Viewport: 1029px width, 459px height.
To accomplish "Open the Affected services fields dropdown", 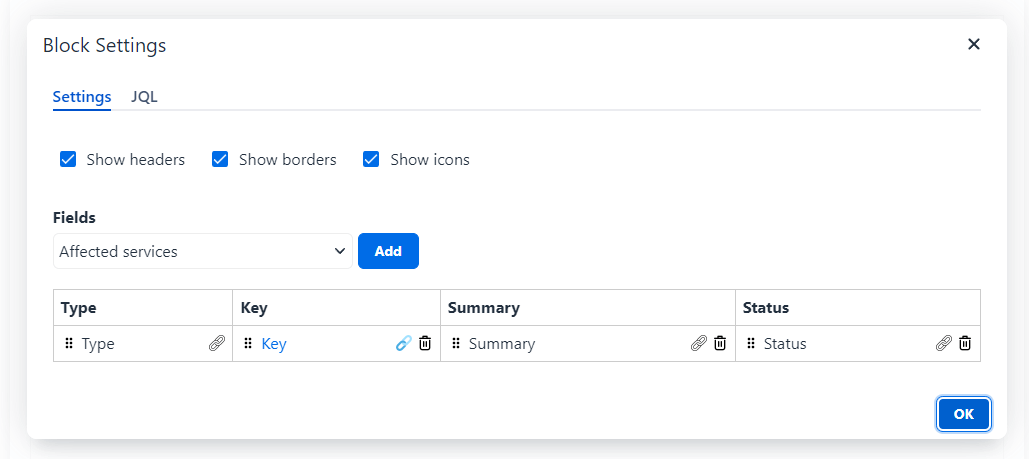I will point(203,251).
